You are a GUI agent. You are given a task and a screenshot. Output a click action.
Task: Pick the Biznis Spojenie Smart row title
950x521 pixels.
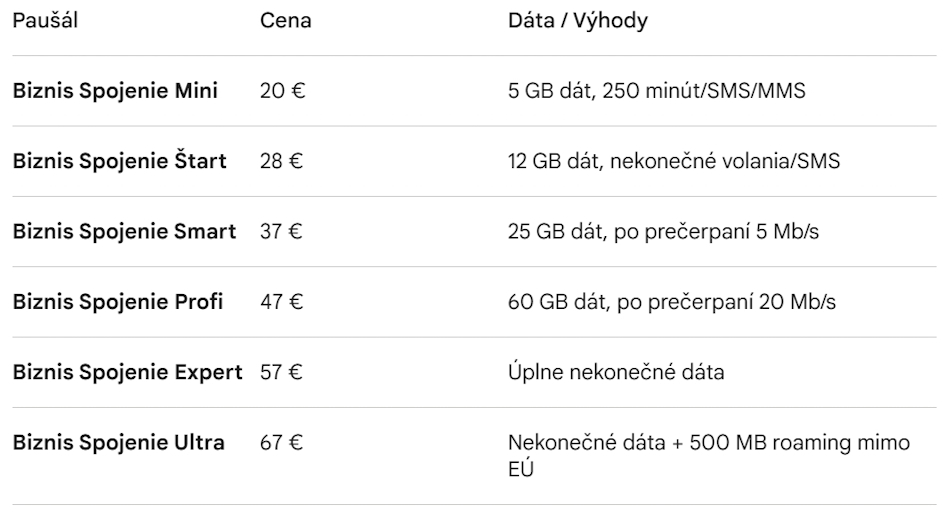pyautogui.click(x=124, y=232)
